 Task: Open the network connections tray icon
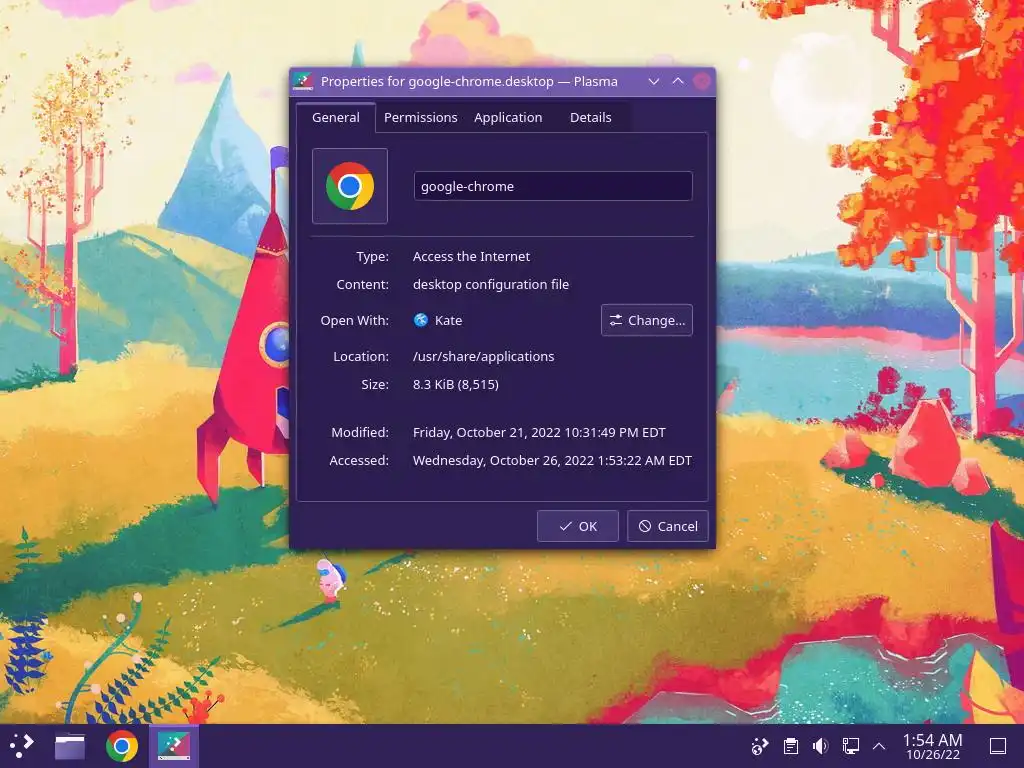click(850, 746)
